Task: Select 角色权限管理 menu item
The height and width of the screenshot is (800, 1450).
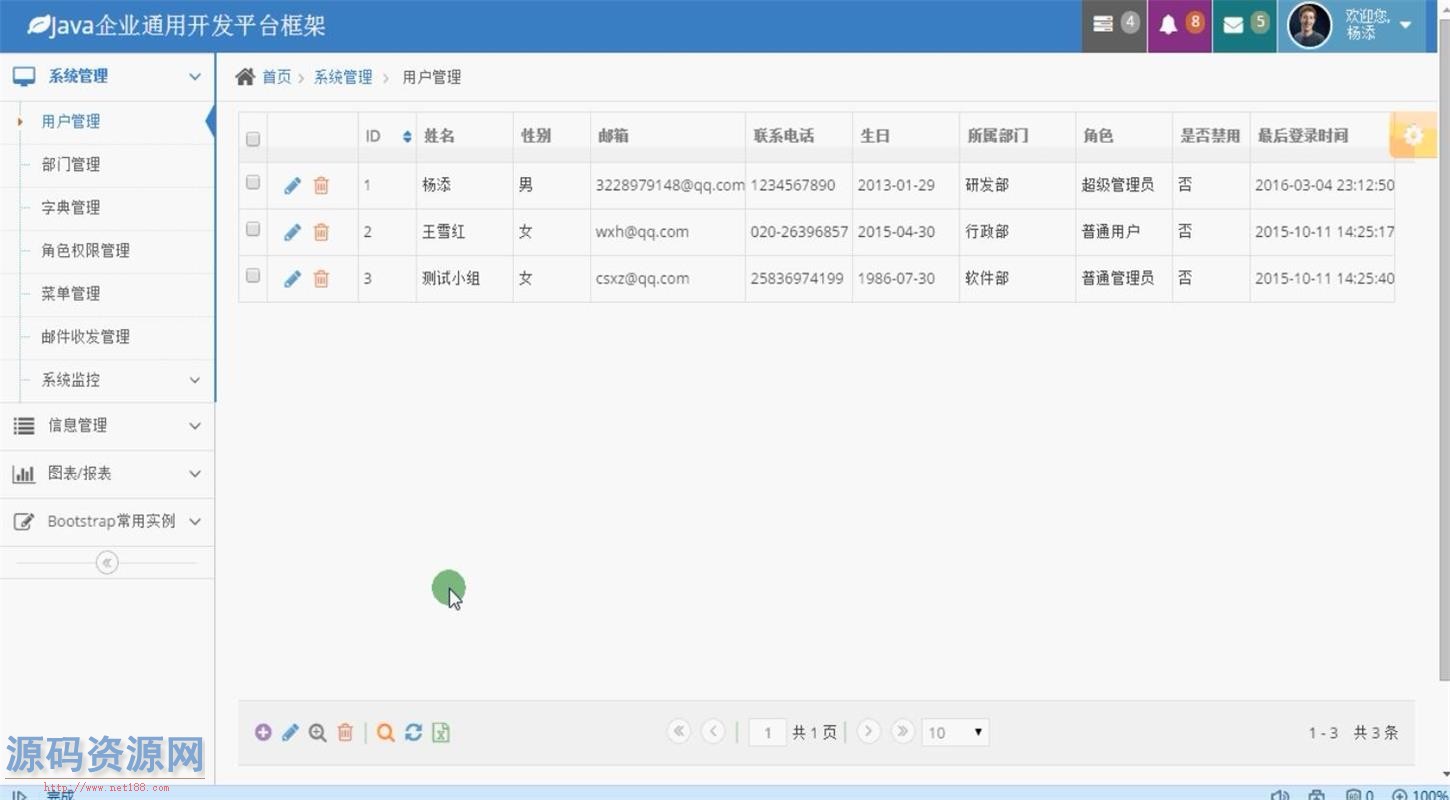Action: (85, 250)
